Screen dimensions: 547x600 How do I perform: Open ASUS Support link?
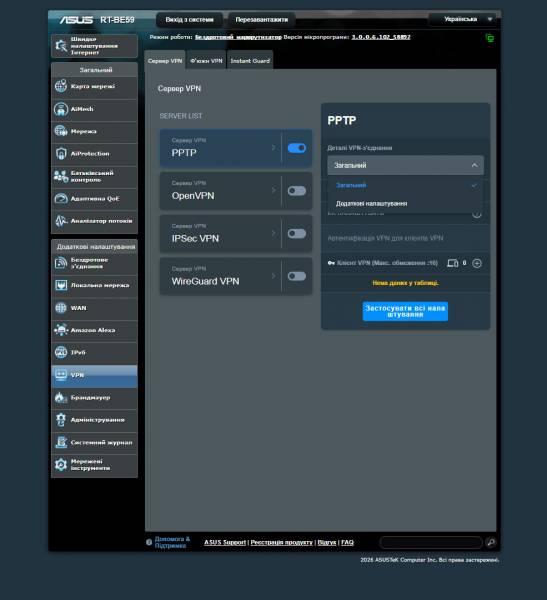tap(225, 542)
